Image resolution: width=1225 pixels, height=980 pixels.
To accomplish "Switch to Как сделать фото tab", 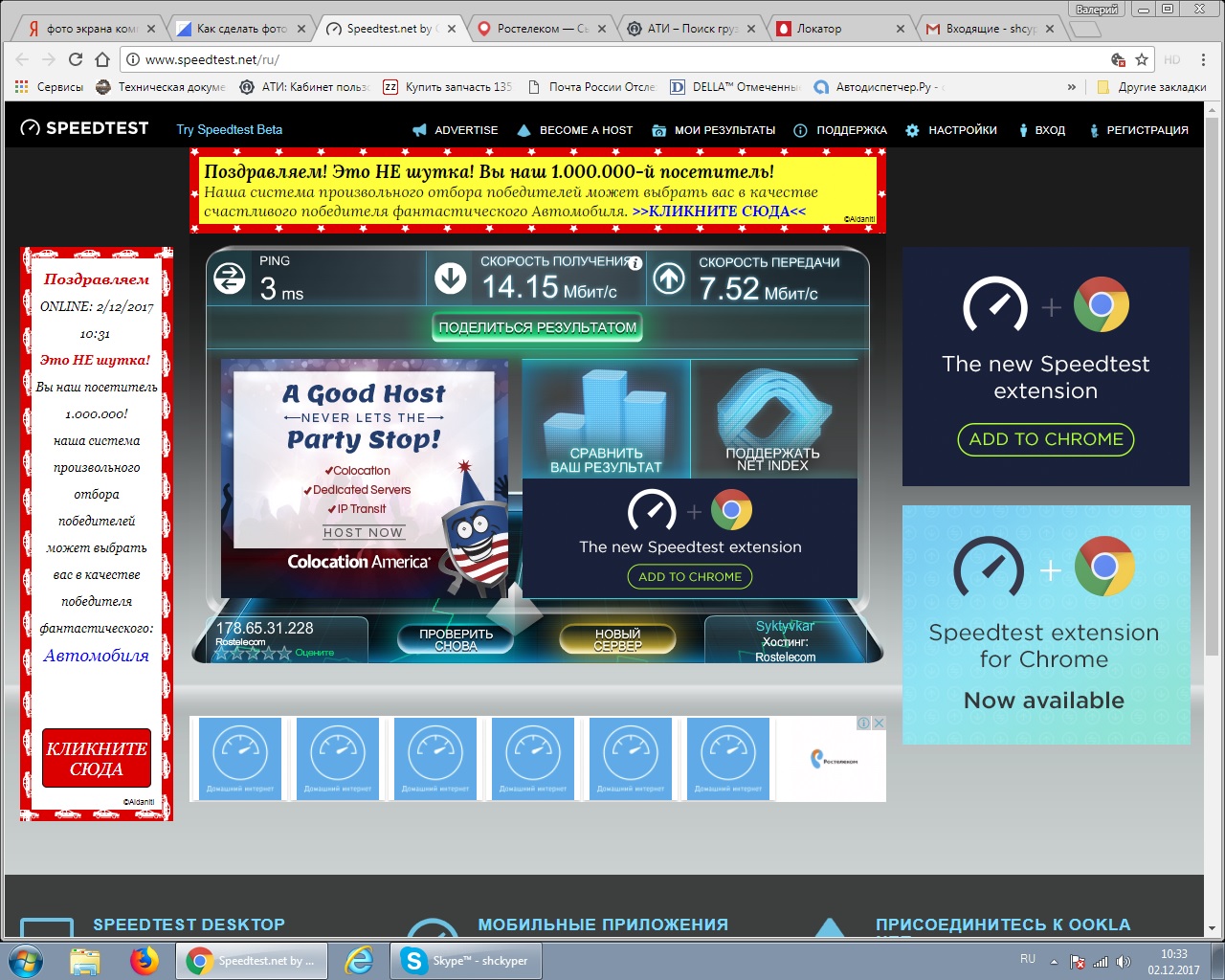I will pos(241,29).
